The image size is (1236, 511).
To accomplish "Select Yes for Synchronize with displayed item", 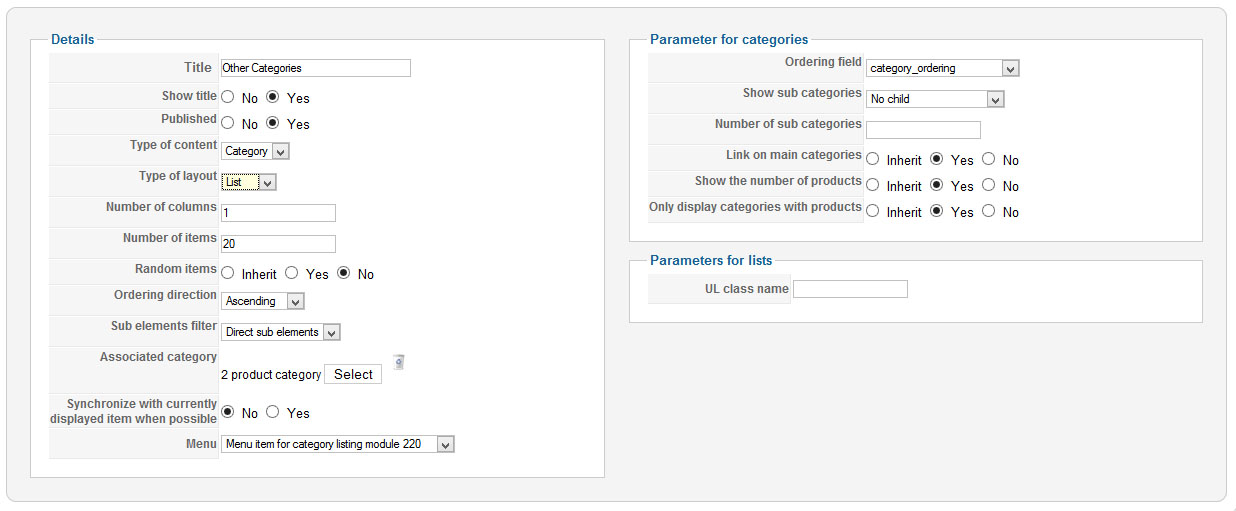I will [x=273, y=412].
